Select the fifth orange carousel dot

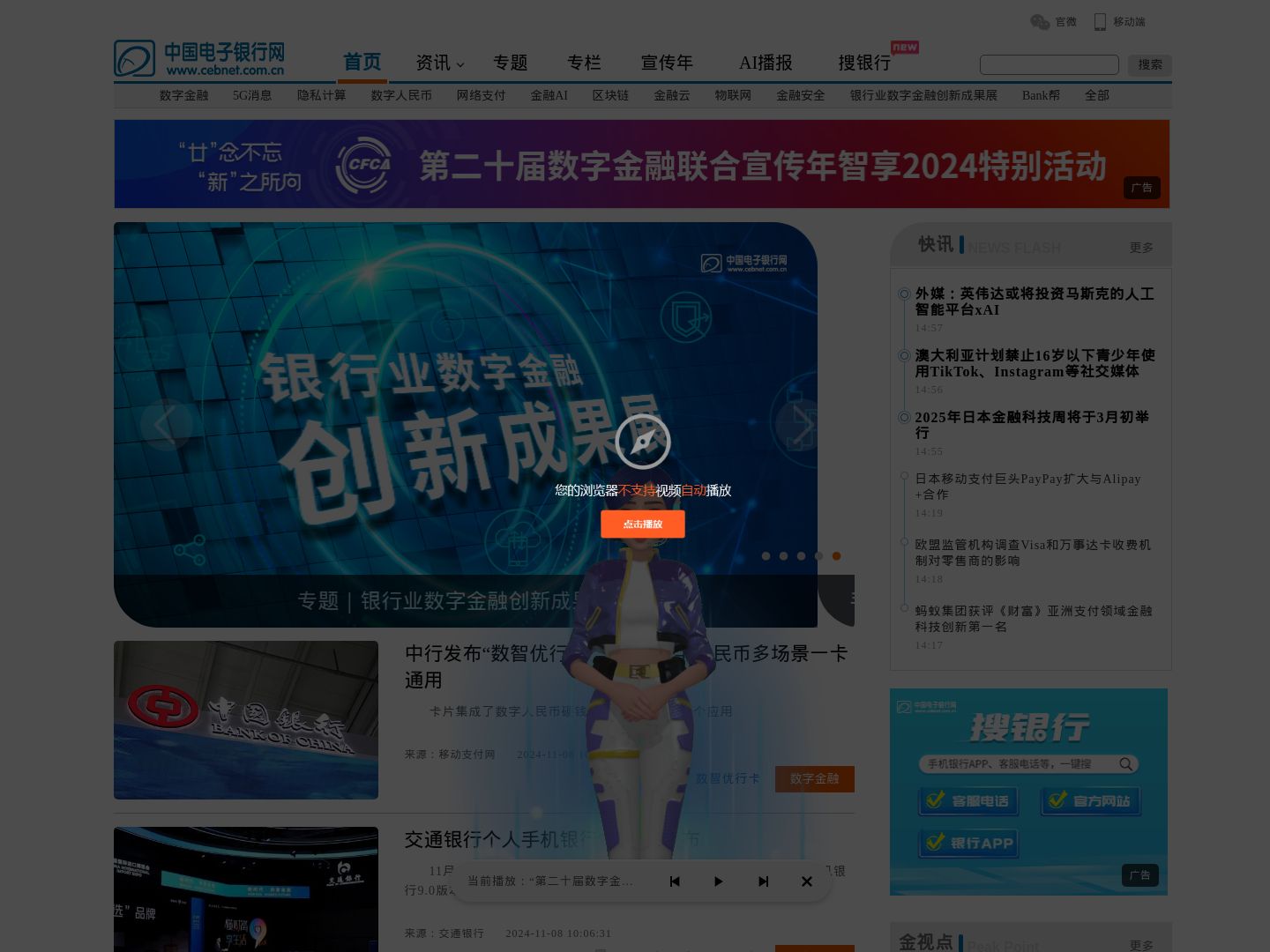(x=836, y=556)
